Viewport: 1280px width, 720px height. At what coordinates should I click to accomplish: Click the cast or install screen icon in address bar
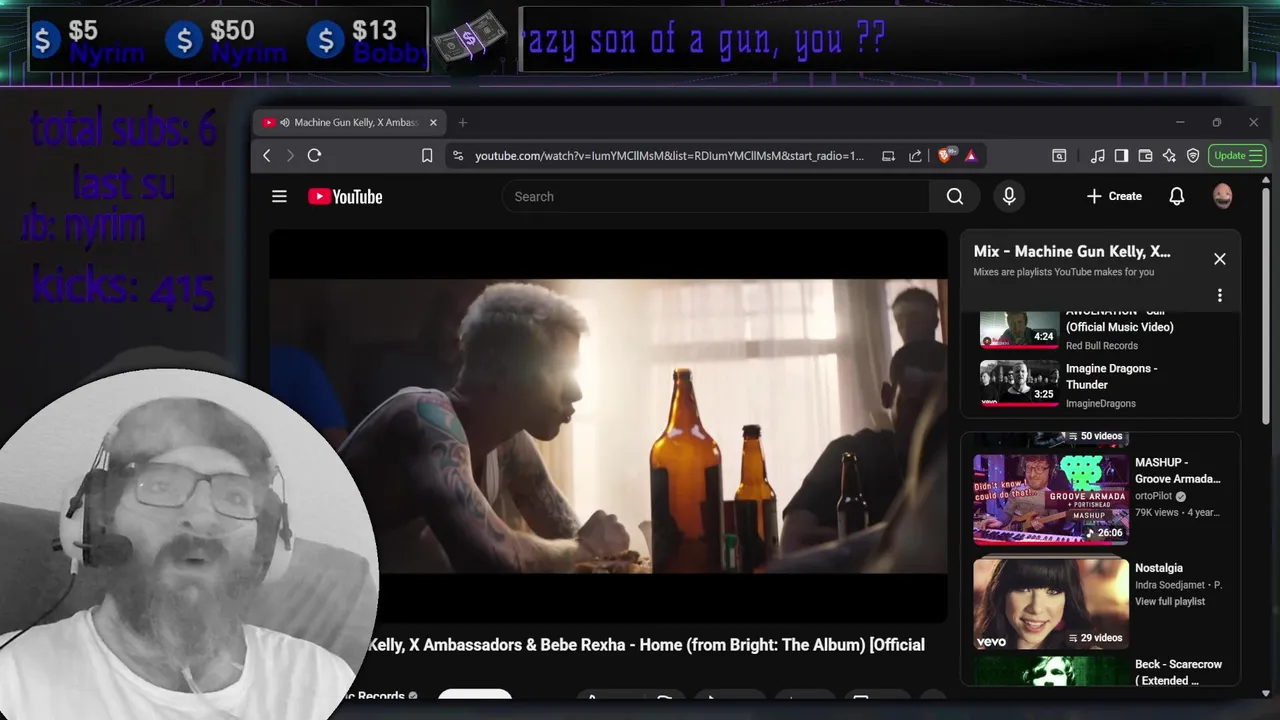pos(888,156)
